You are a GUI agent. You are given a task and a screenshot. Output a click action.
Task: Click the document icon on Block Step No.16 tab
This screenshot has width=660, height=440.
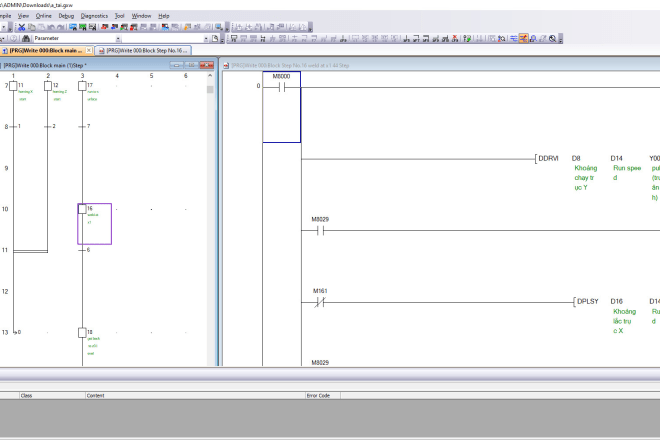pos(101,51)
